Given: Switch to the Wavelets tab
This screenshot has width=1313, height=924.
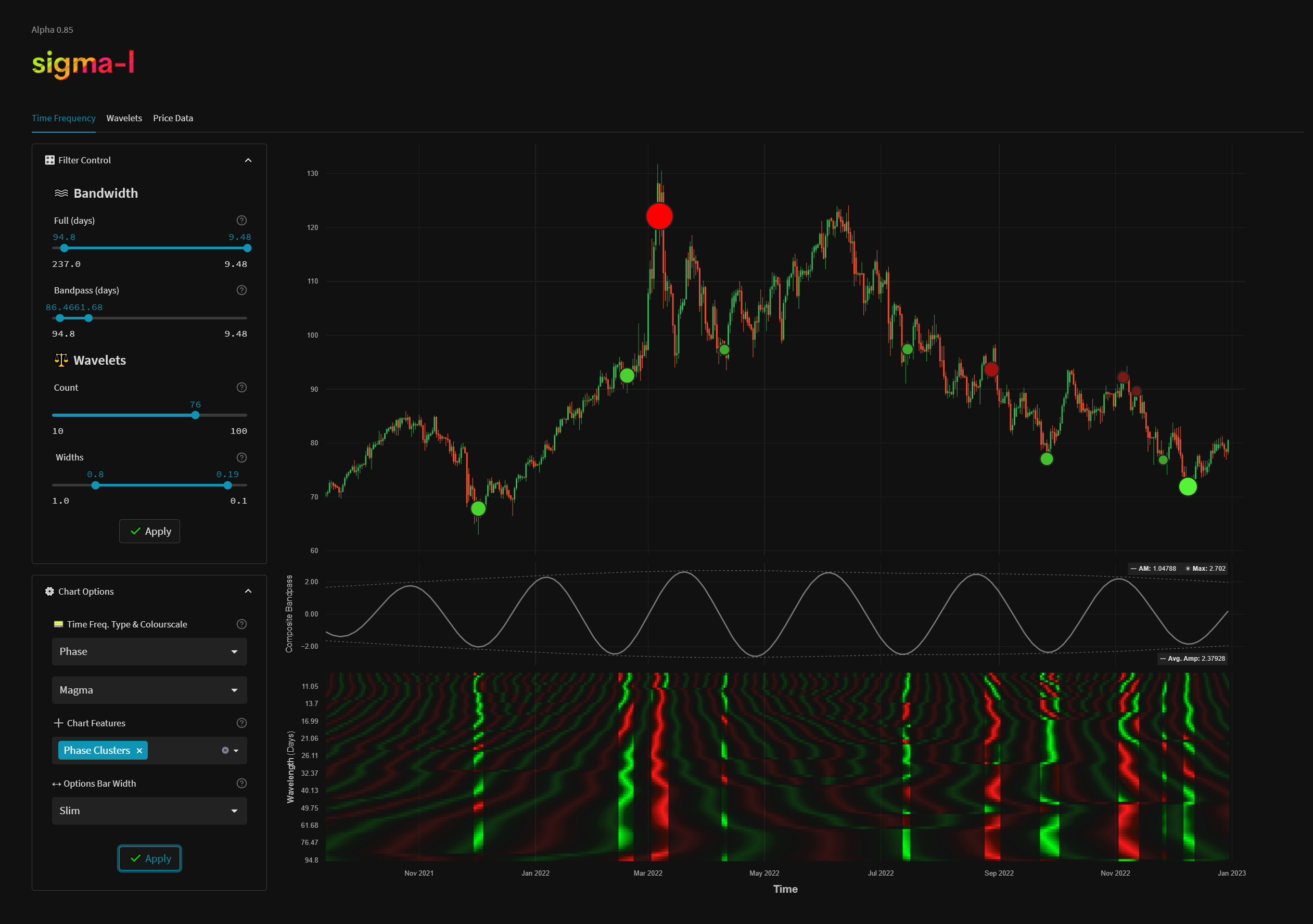Looking at the screenshot, I should pos(124,118).
